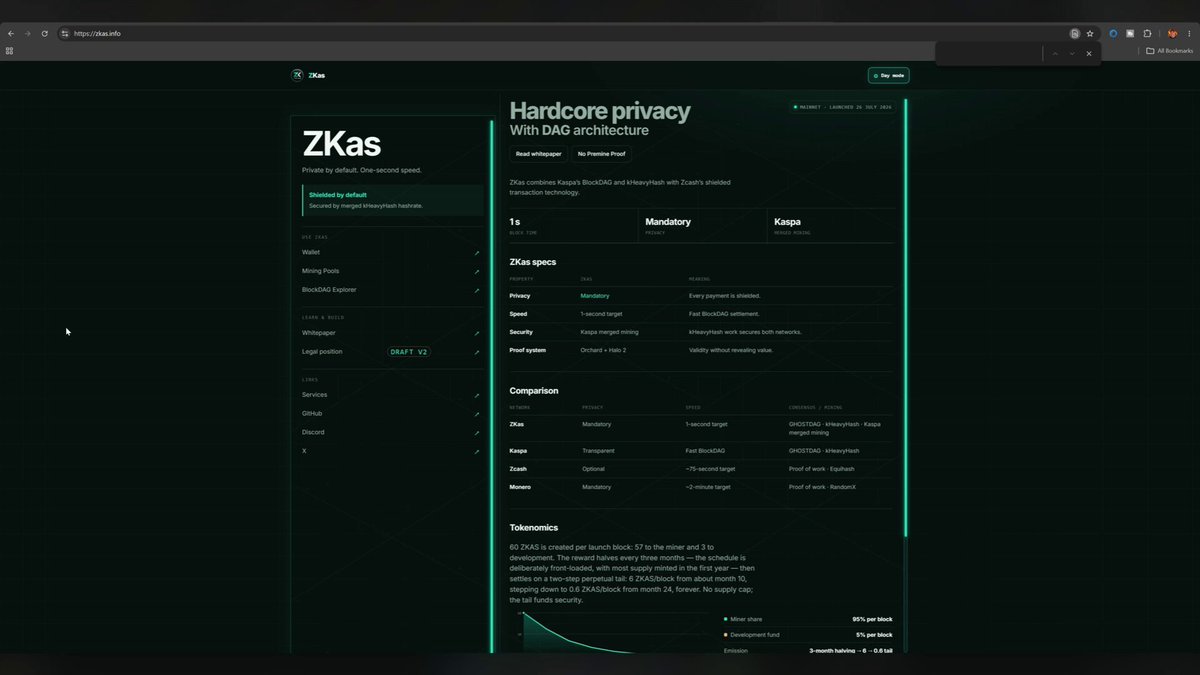Click the arrow icon beside Services
This screenshot has height=675, width=1200.
pos(477,395)
